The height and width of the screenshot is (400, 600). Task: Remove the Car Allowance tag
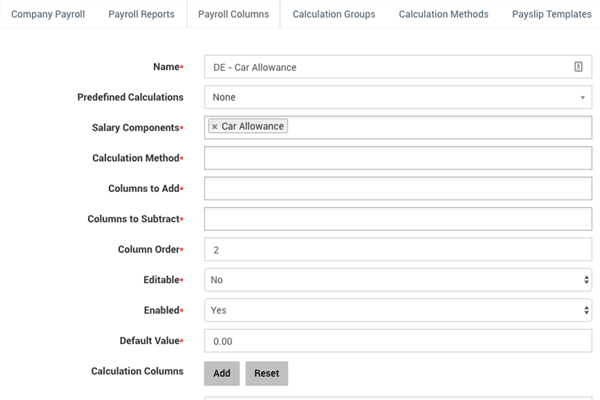[x=215, y=127]
